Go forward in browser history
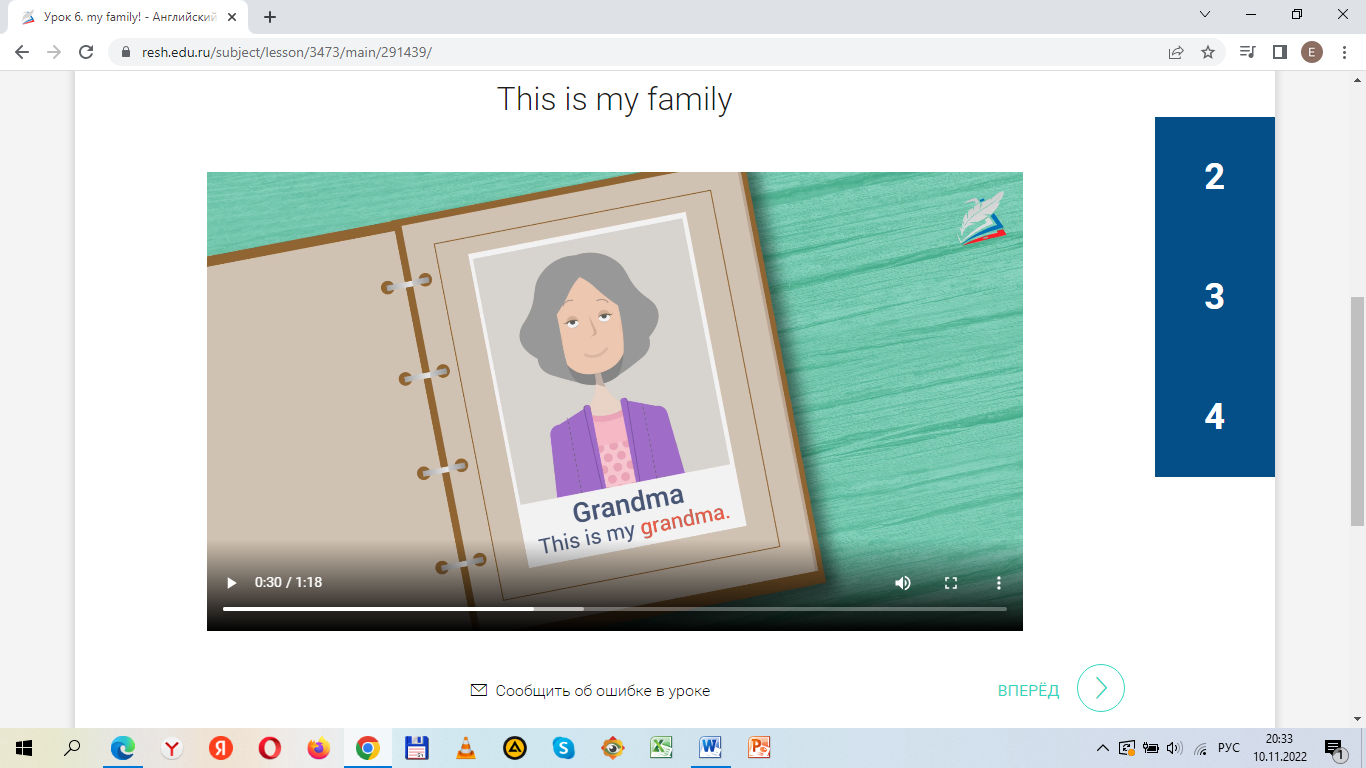This screenshot has height=768, width=1366. [54, 52]
